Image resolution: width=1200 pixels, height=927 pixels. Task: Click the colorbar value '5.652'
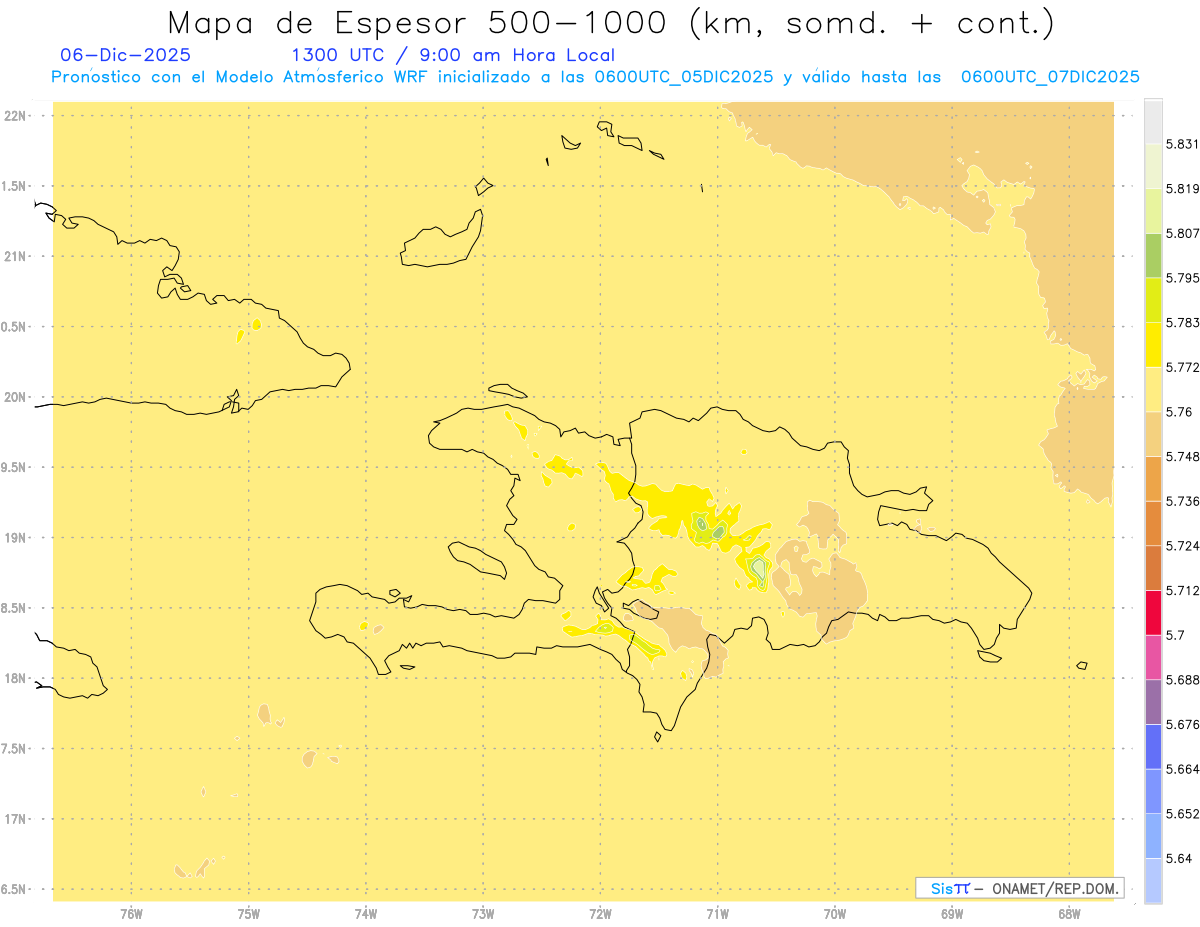1182,814
